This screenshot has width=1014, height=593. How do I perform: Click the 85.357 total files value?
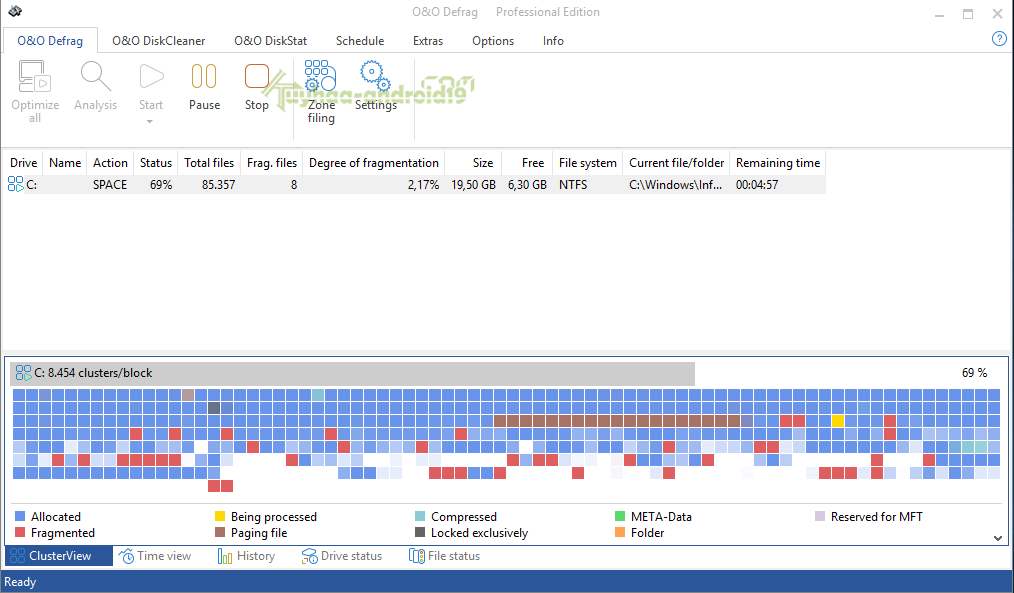219,185
